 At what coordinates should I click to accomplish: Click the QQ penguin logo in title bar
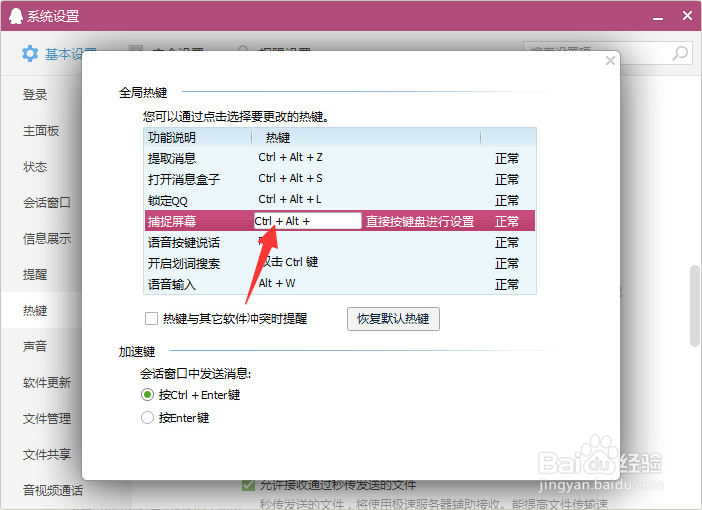[x=16, y=16]
